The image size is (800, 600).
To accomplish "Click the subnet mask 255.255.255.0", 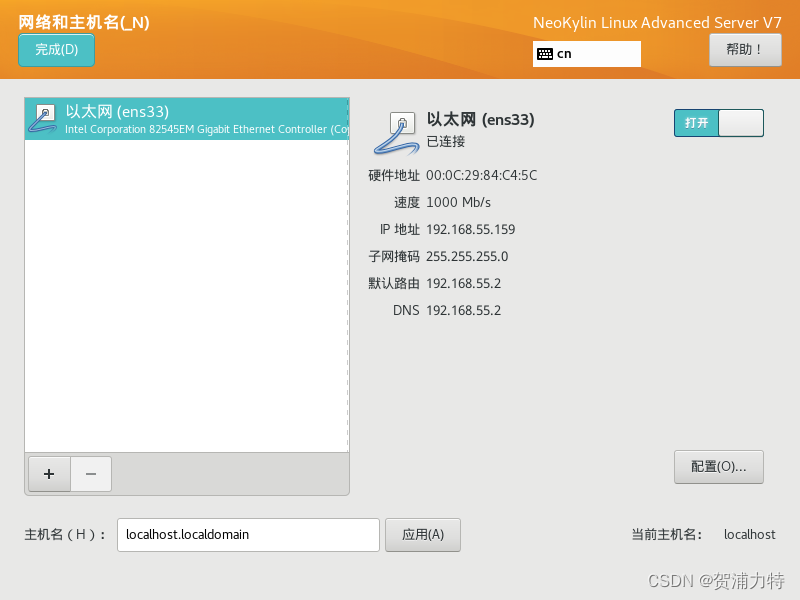I will pyautogui.click(x=467, y=257).
